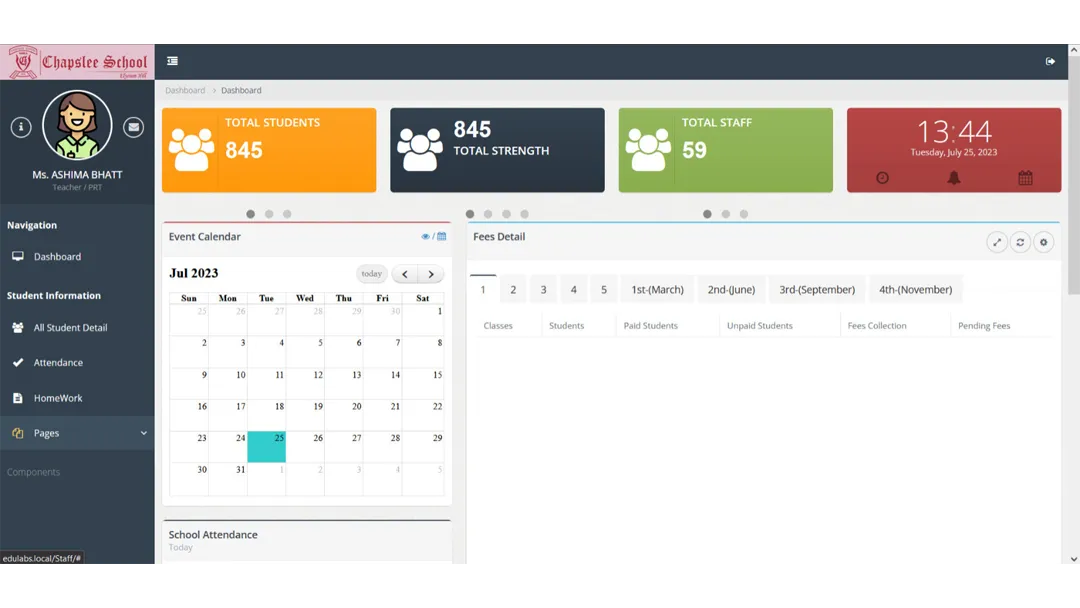The height and width of the screenshot is (608, 1080).
Task: Go to next month in calendar
Action: coord(431,274)
